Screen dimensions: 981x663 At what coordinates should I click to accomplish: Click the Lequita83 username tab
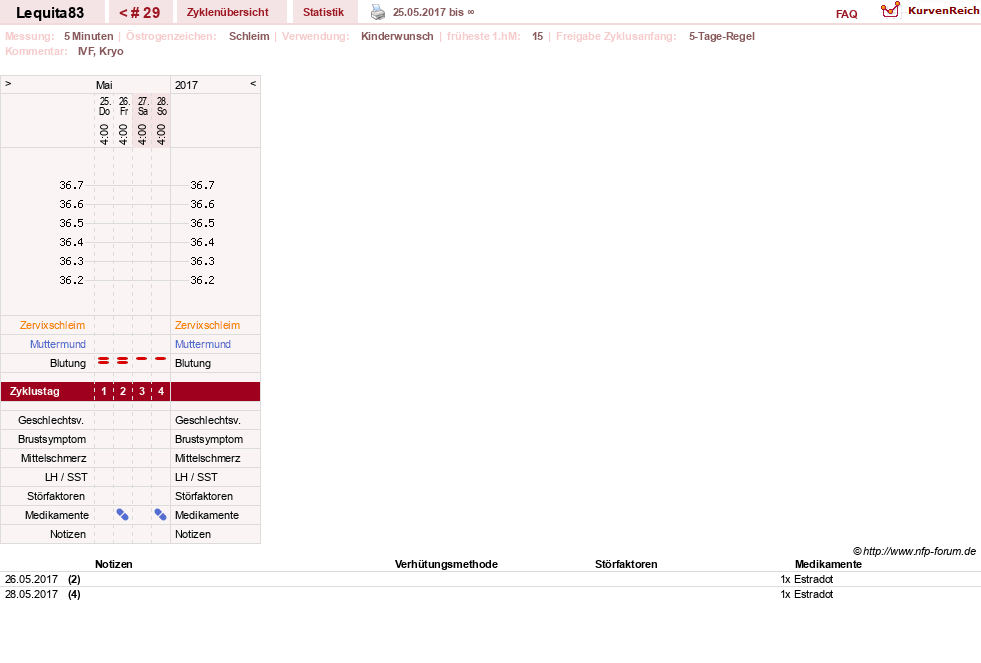point(50,13)
